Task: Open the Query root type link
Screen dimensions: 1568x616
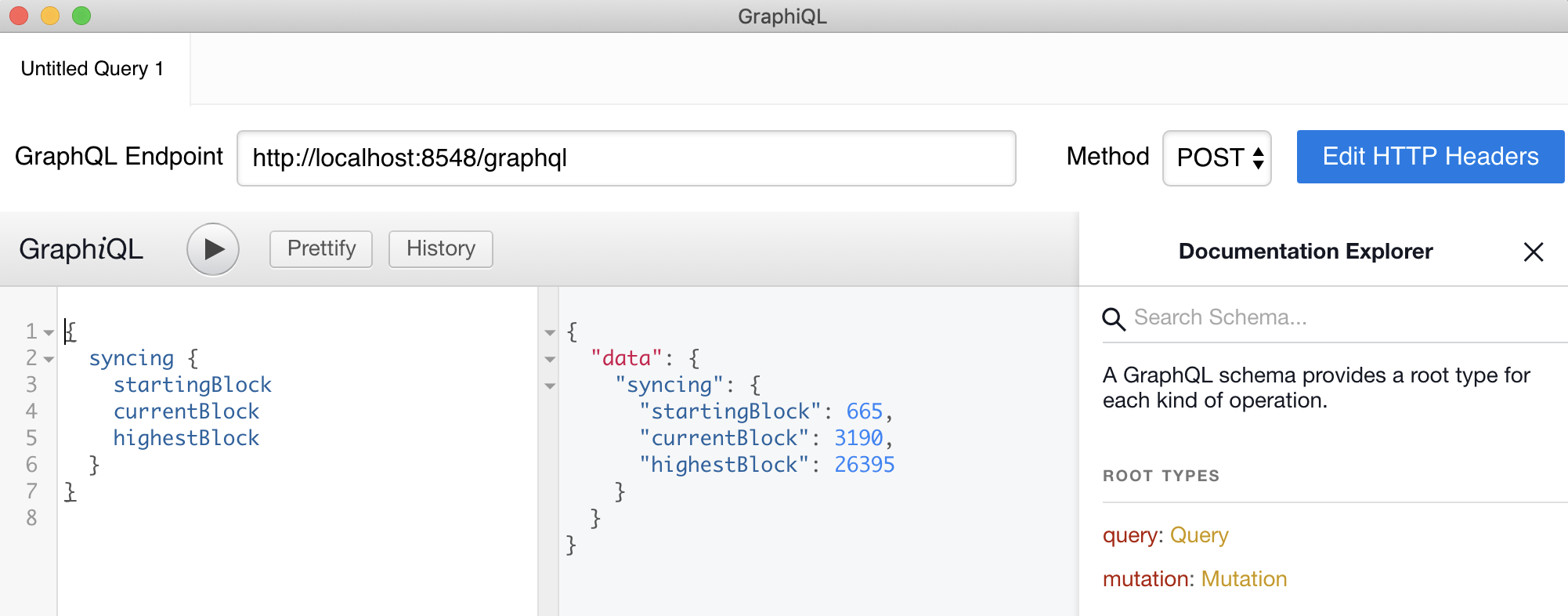Action: pyautogui.click(x=1198, y=535)
